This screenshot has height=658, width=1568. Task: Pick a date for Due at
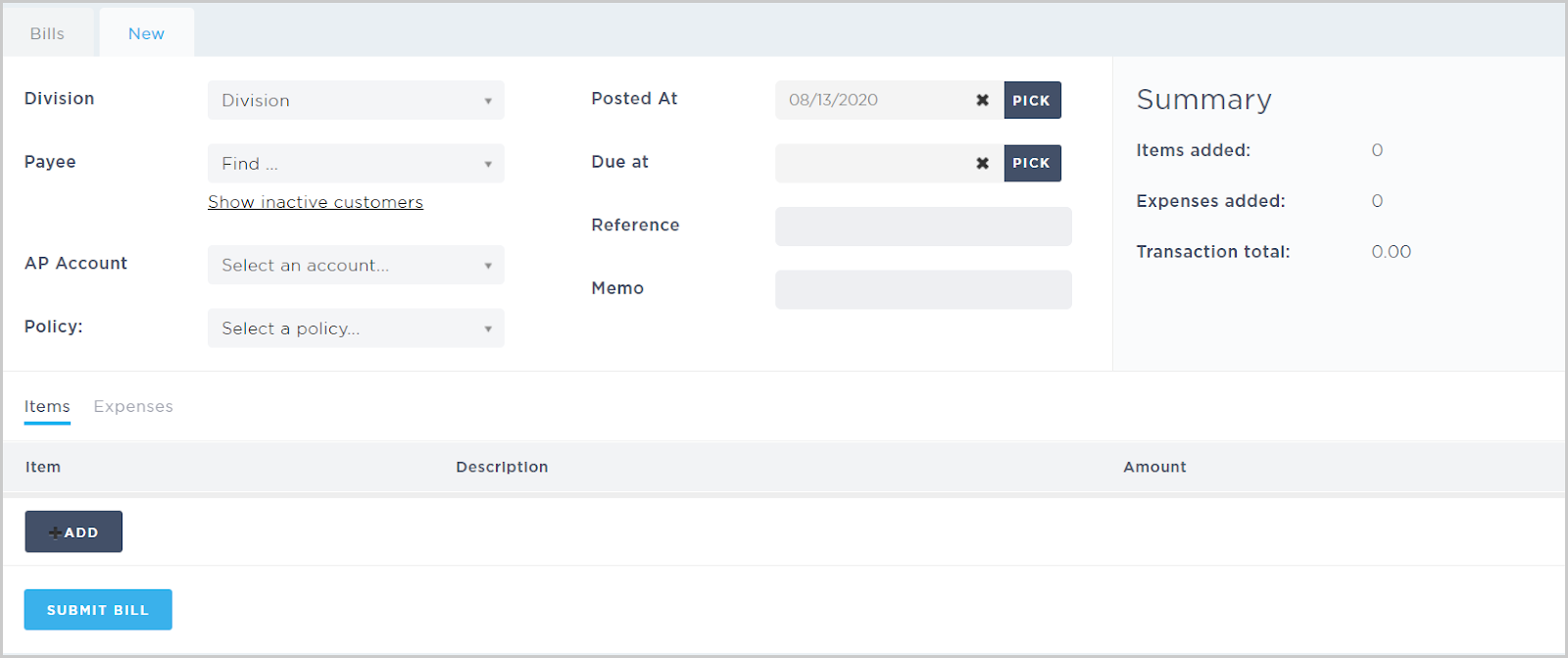1032,163
